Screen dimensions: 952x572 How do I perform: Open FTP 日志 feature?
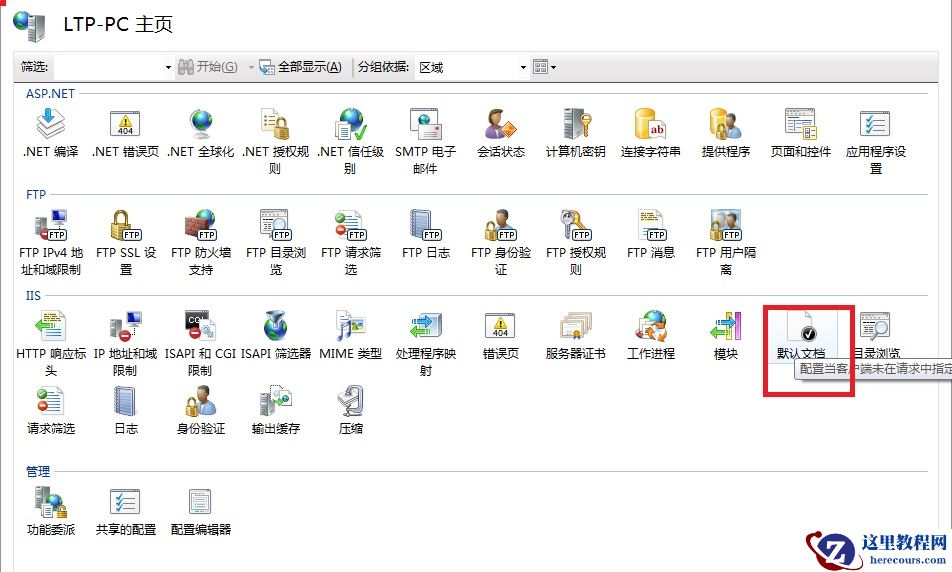[426, 234]
